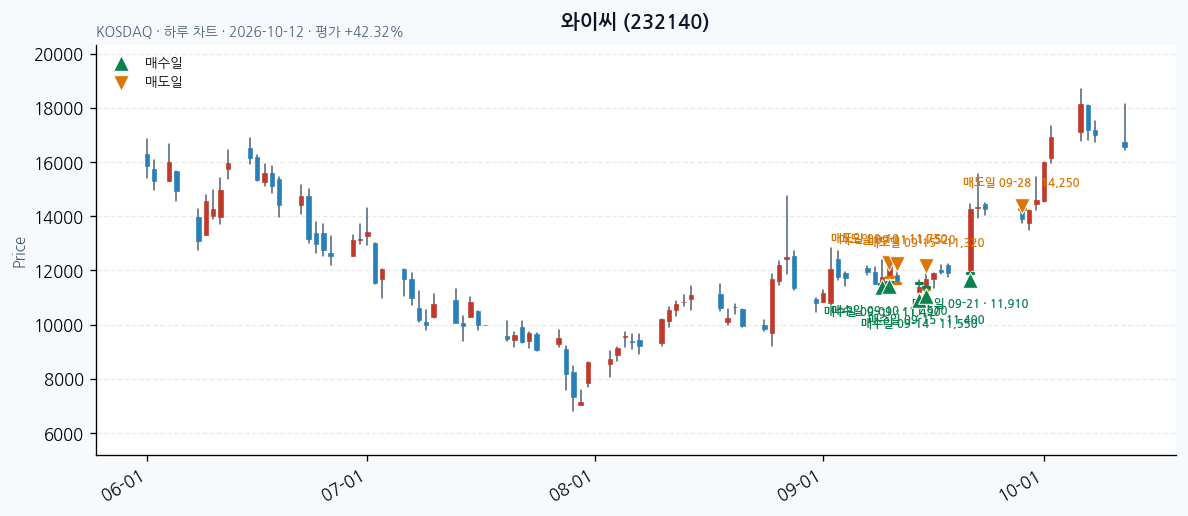
Task: Click the 10000 y-axis tick label
Action: tap(59, 326)
